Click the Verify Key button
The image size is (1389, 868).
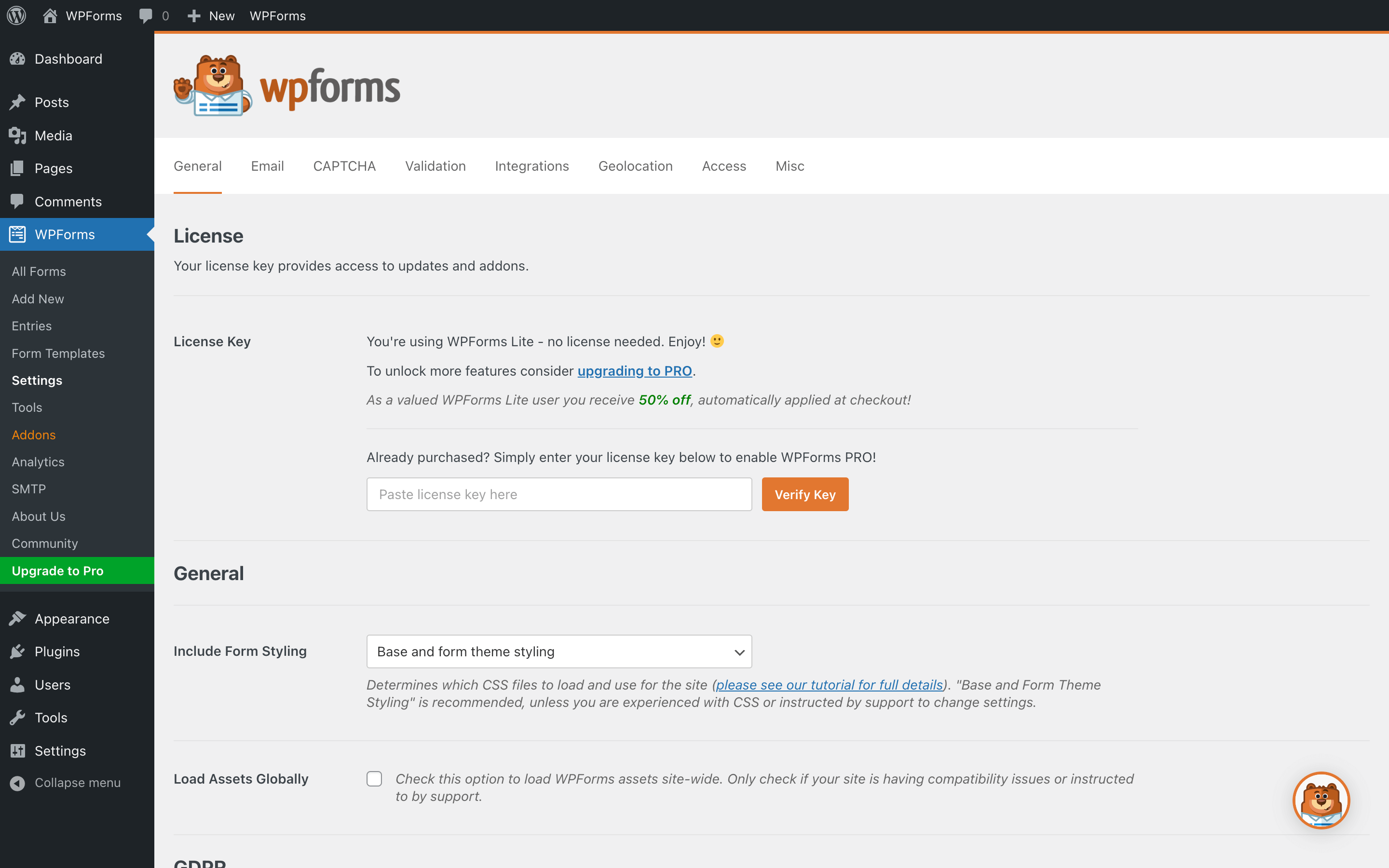805,493
